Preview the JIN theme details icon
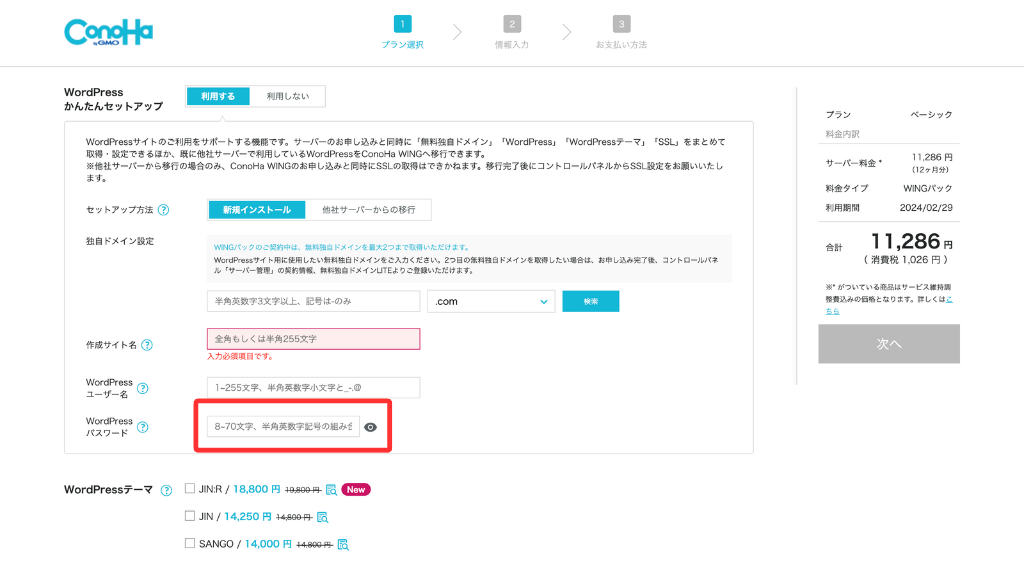This screenshot has height=561, width=1024. [x=322, y=517]
